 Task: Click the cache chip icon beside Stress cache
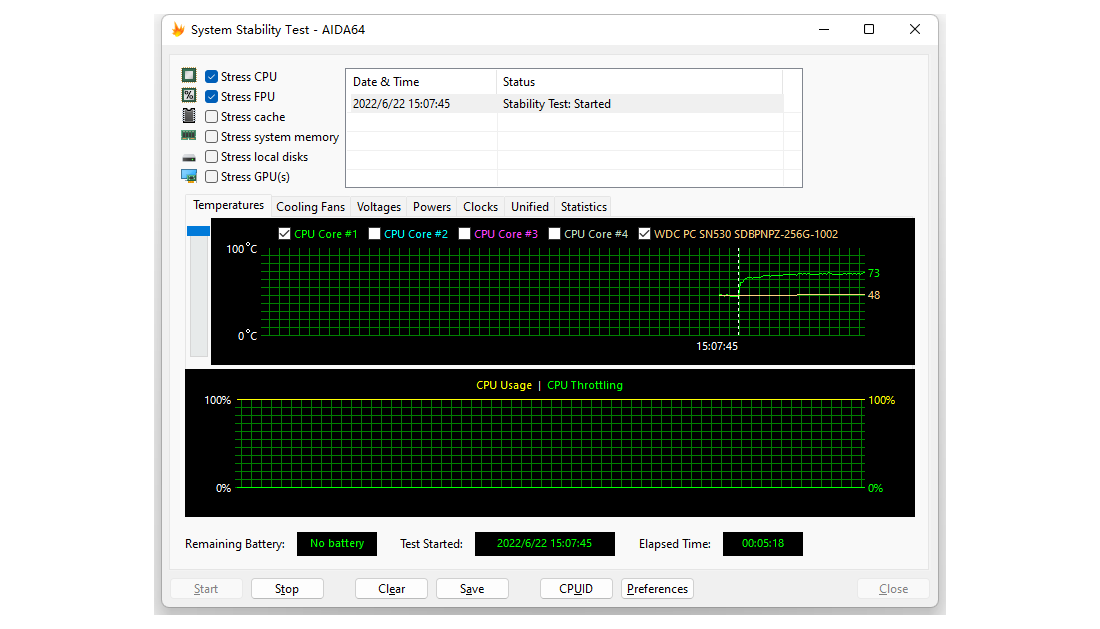point(189,116)
